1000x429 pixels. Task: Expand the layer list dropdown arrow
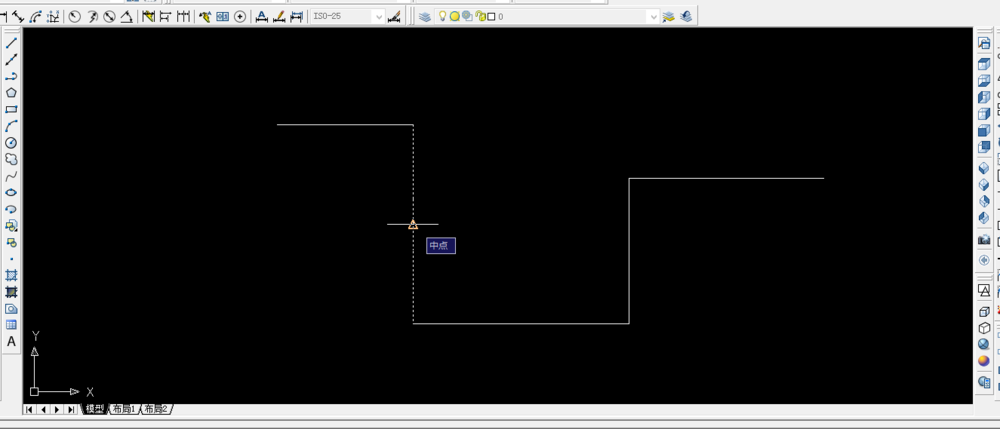[653, 17]
